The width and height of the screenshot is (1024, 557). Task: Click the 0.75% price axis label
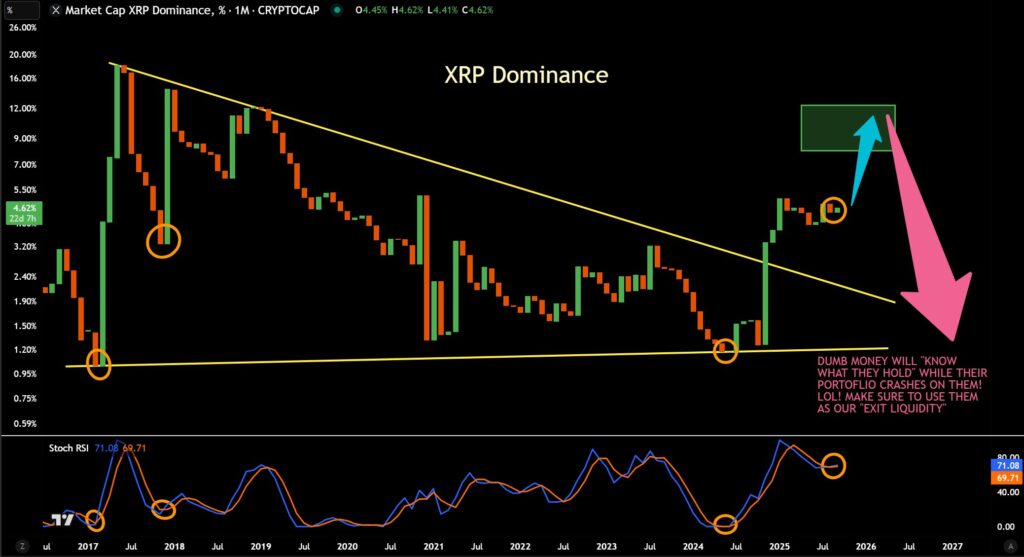coord(25,398)
